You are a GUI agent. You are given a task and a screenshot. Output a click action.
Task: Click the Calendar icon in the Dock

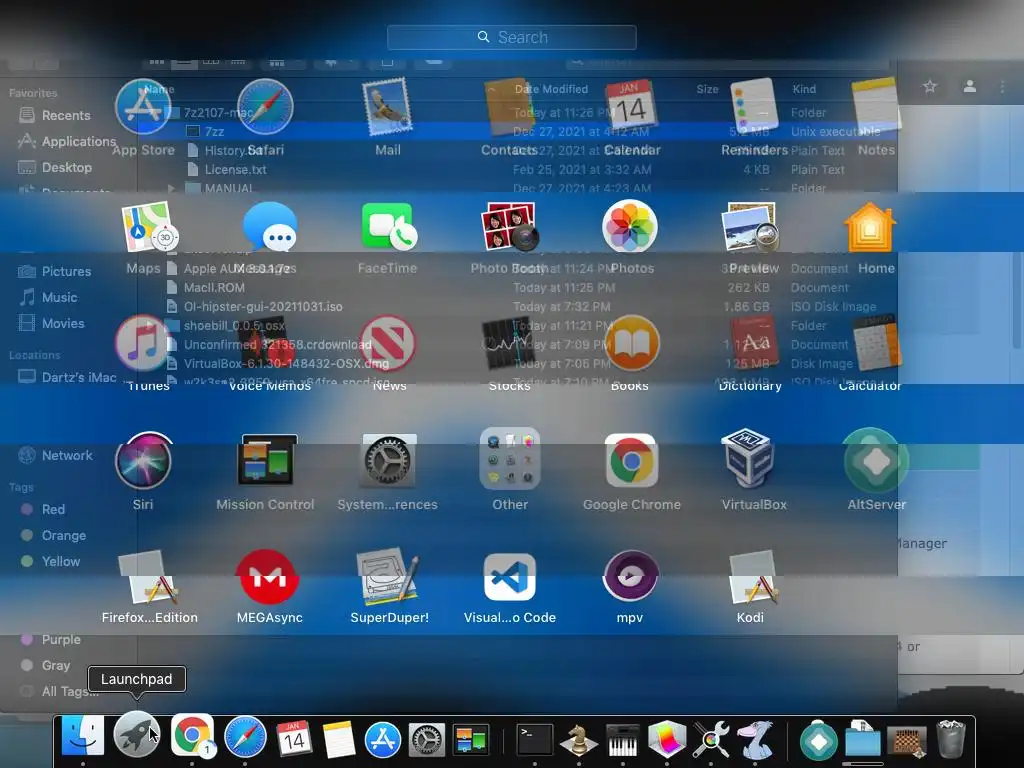pyautogui.click(x=293, y=739)
